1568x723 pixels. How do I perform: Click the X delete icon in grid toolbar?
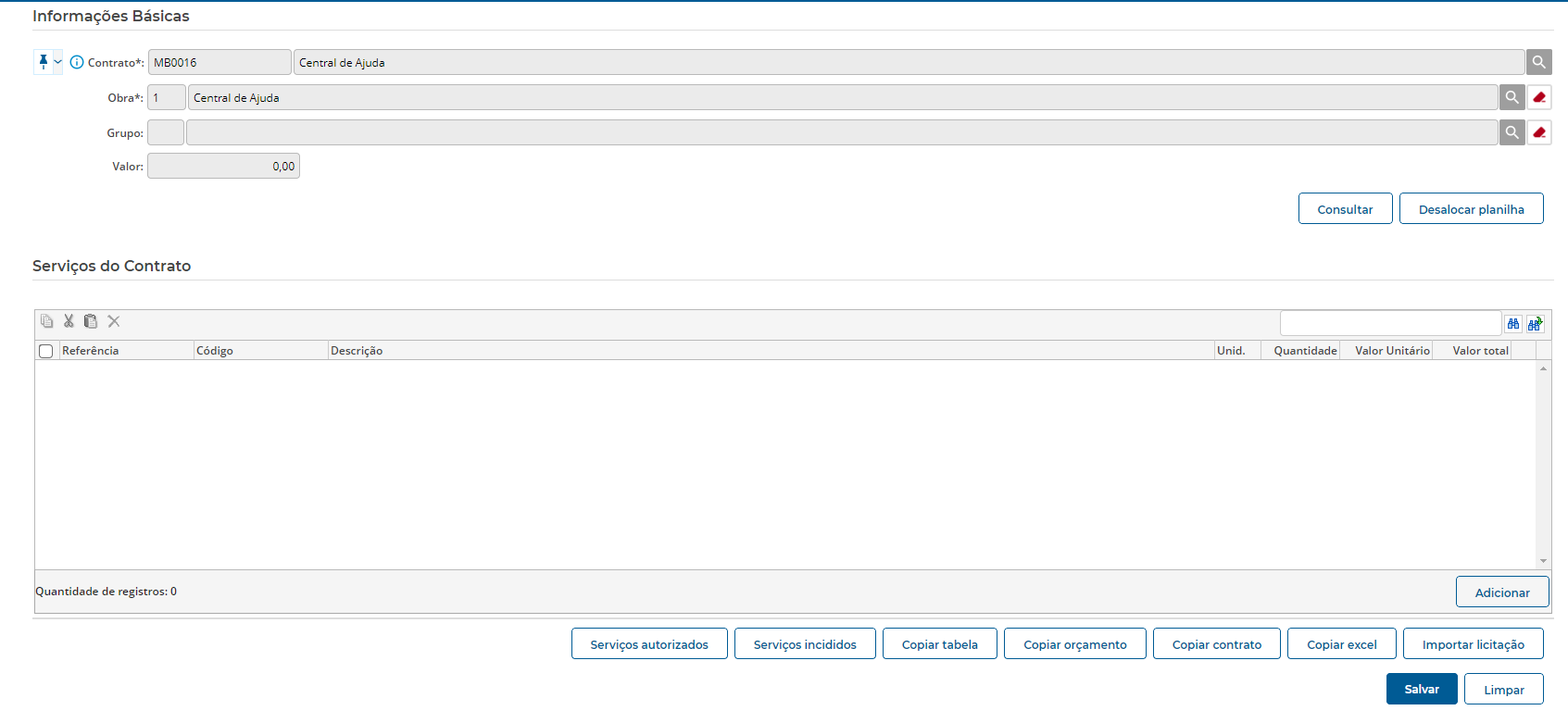point(114,321)
